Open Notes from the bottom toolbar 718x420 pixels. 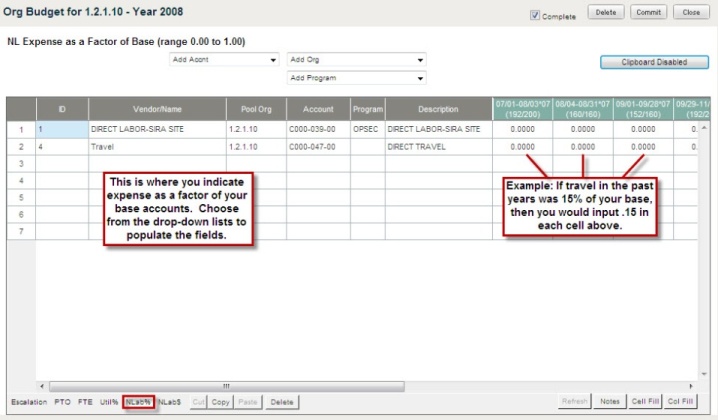point(610,402)
